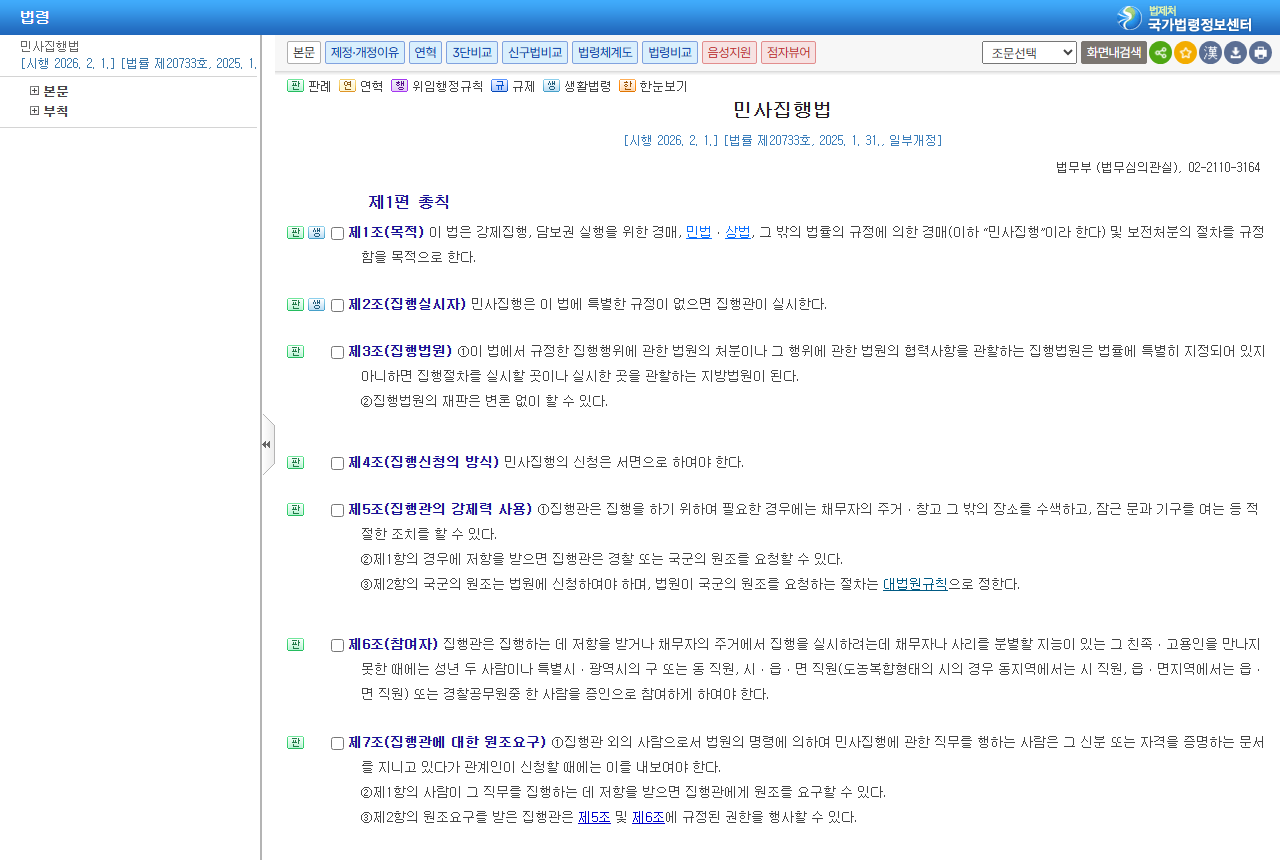
Task: Open 판례 icon for 제3조(집행법원)
Action: point(295,351)
